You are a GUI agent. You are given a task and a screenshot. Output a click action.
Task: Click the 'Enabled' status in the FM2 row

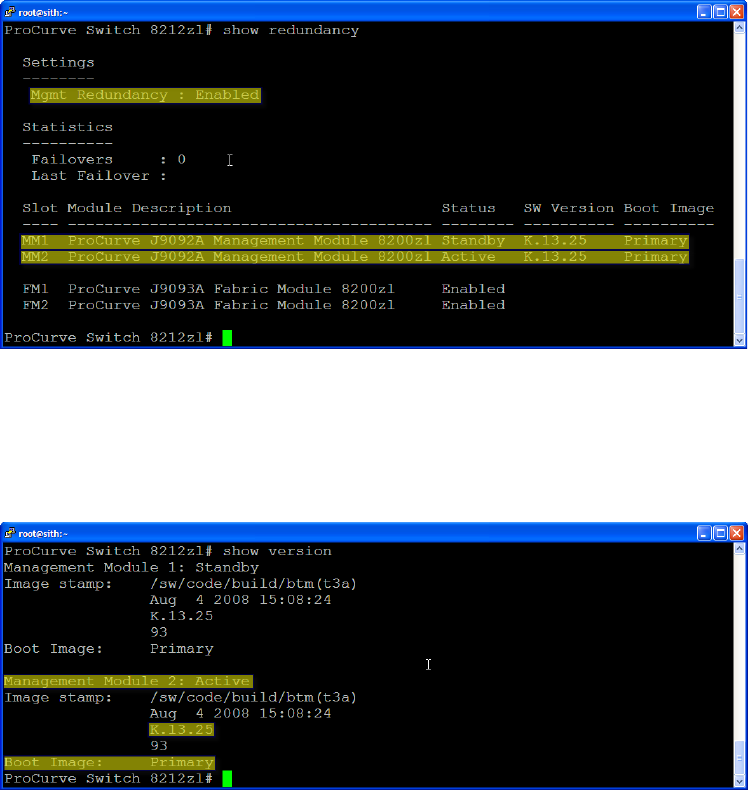click(x=473, y=305)
